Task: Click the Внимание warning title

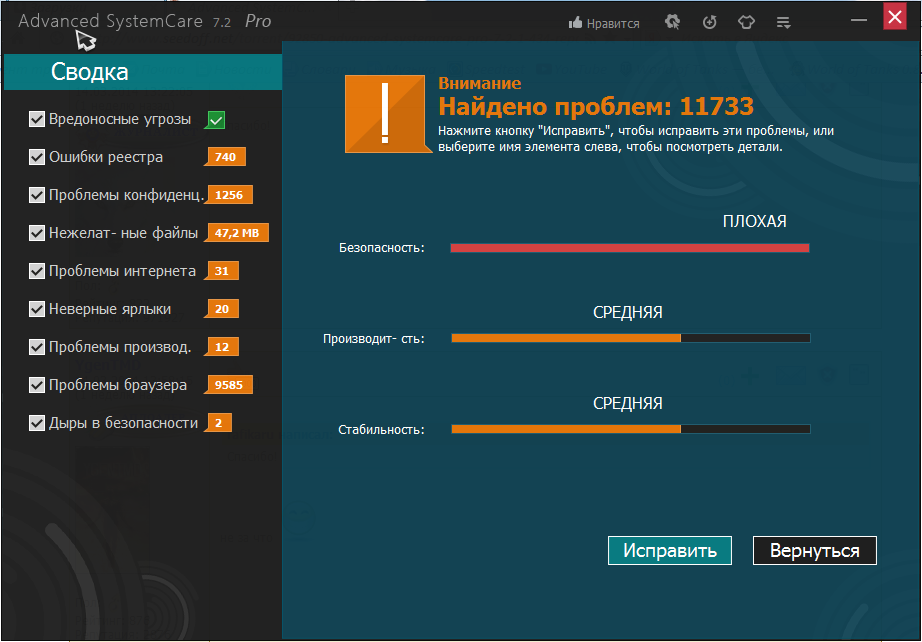Action: [480, 83]
